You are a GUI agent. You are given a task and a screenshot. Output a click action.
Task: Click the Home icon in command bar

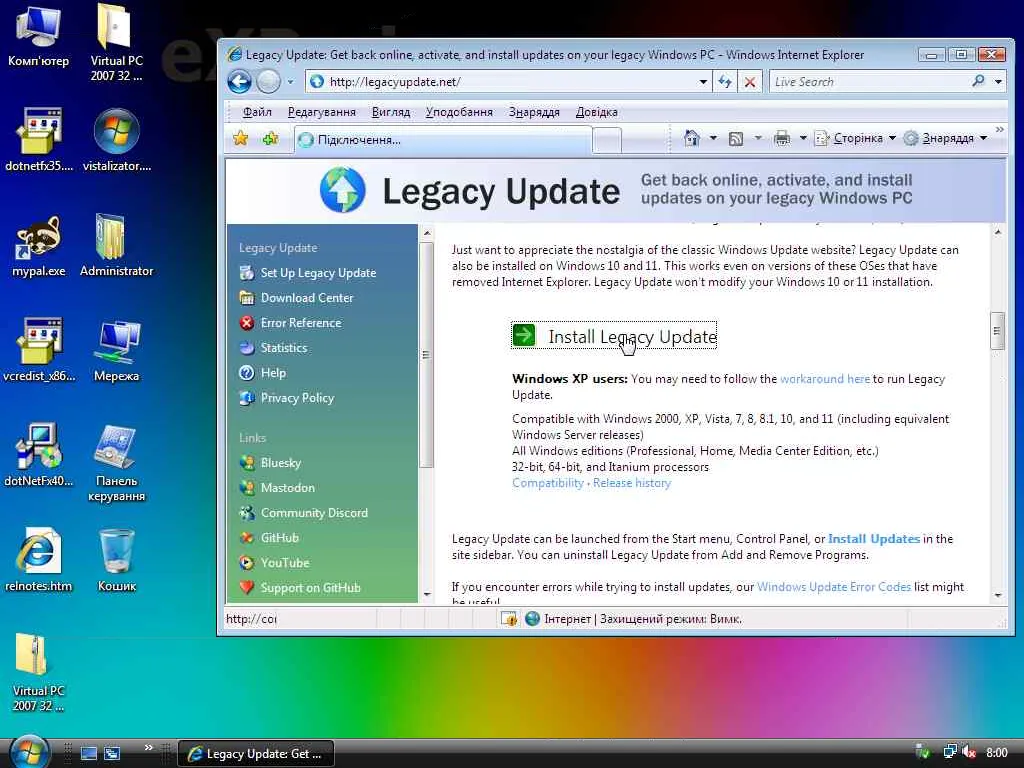[x=692, y=138]
